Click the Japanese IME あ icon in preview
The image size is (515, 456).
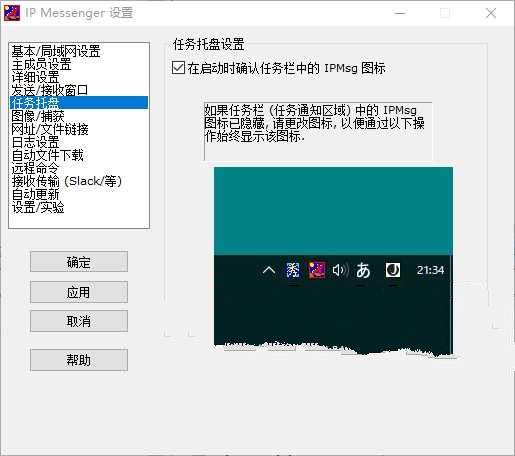[x=363, y=270]
